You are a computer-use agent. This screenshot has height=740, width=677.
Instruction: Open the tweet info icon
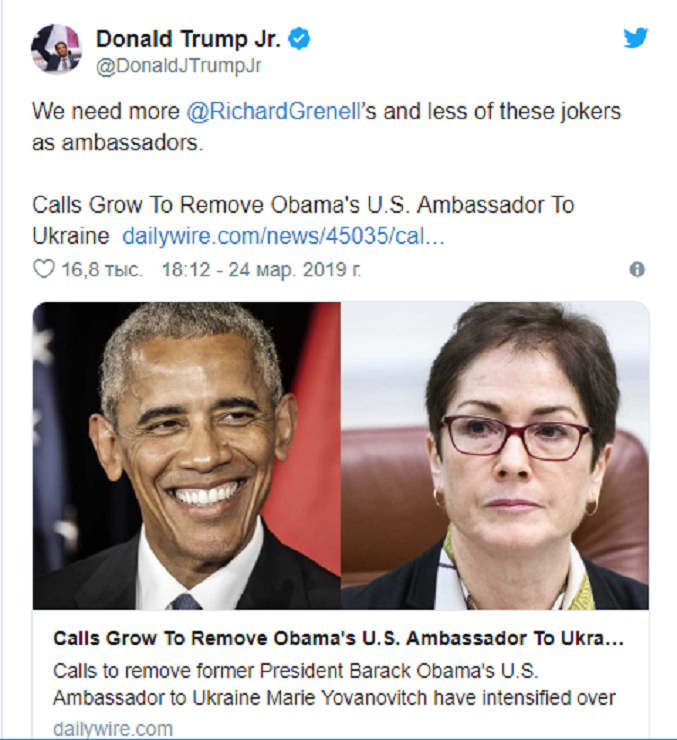[x=637, y=269]
